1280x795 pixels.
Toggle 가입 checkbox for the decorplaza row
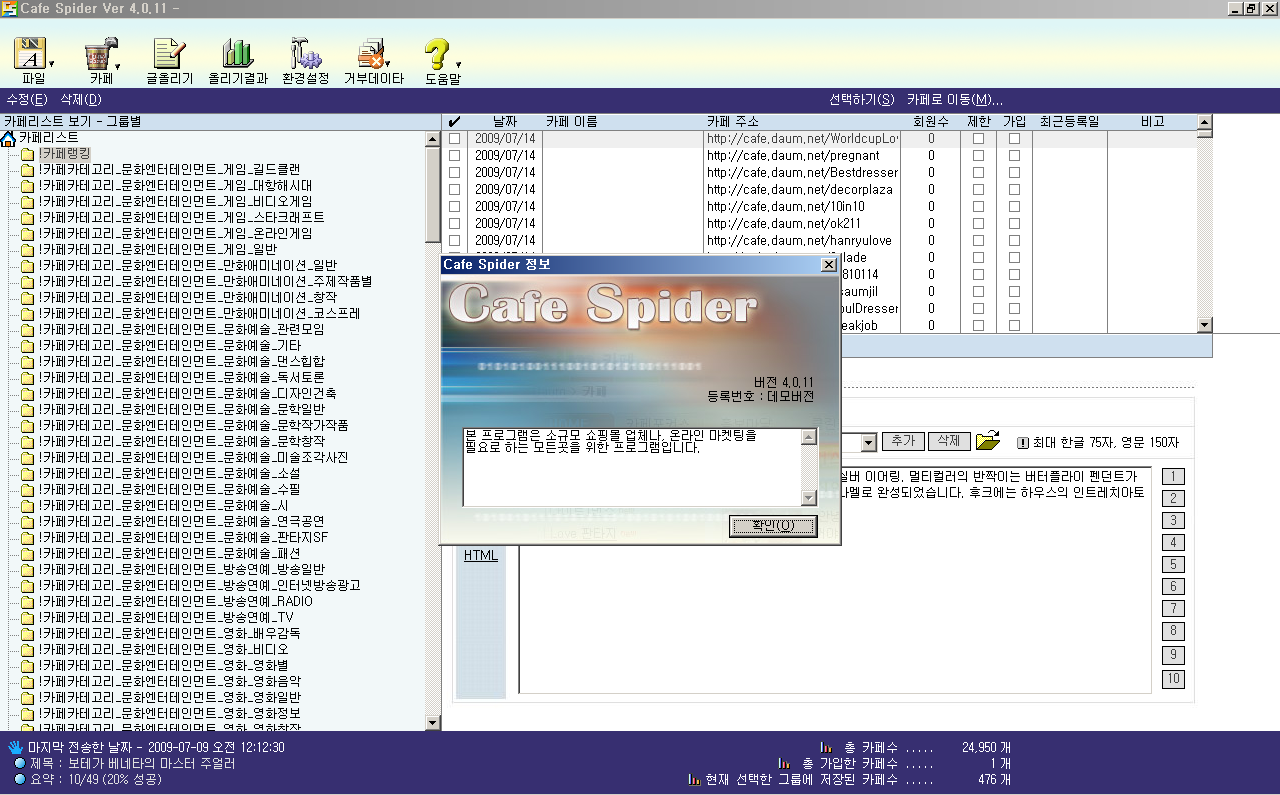click(1014, 190)
